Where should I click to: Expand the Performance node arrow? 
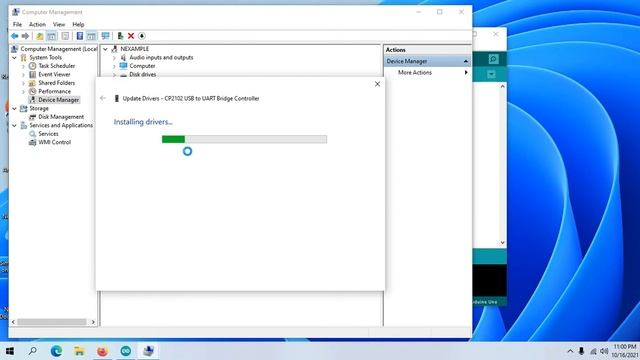(x=23, y=91)
